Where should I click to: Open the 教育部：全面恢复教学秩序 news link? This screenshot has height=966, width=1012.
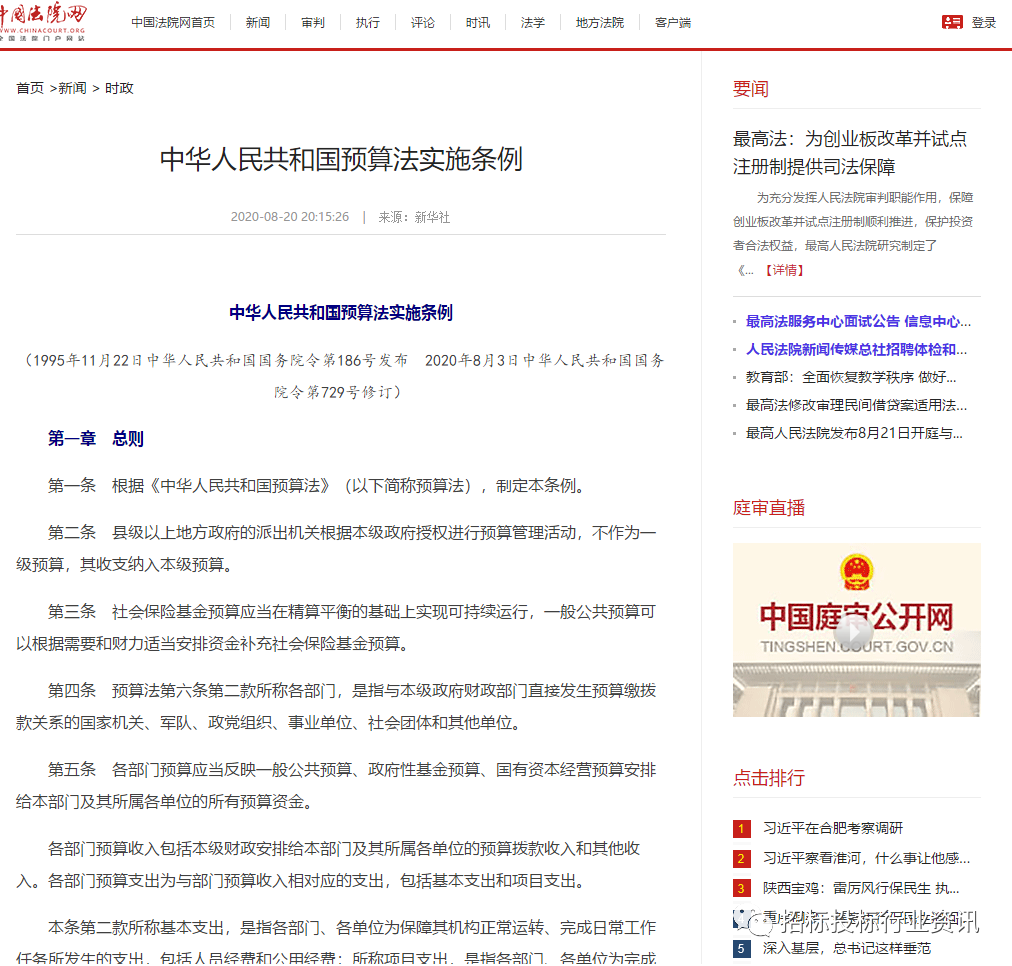pos(851,377)
